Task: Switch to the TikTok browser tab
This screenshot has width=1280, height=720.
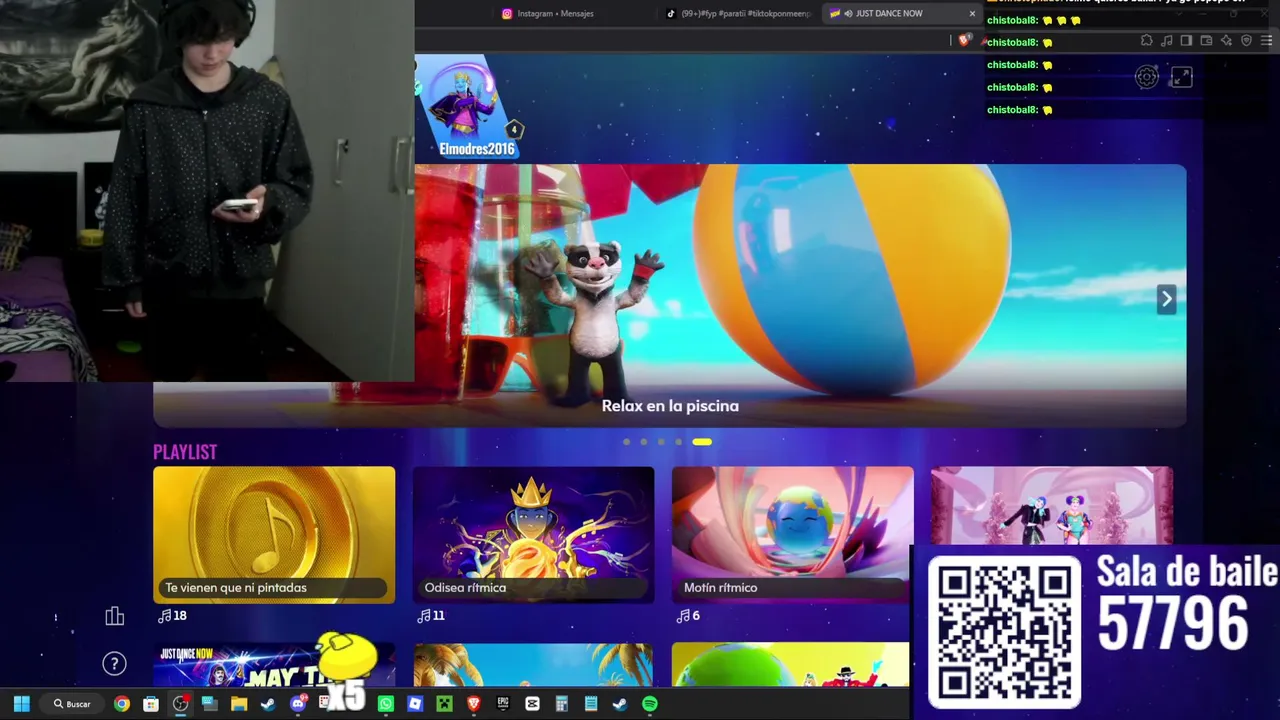Action: tap(738, 13)
